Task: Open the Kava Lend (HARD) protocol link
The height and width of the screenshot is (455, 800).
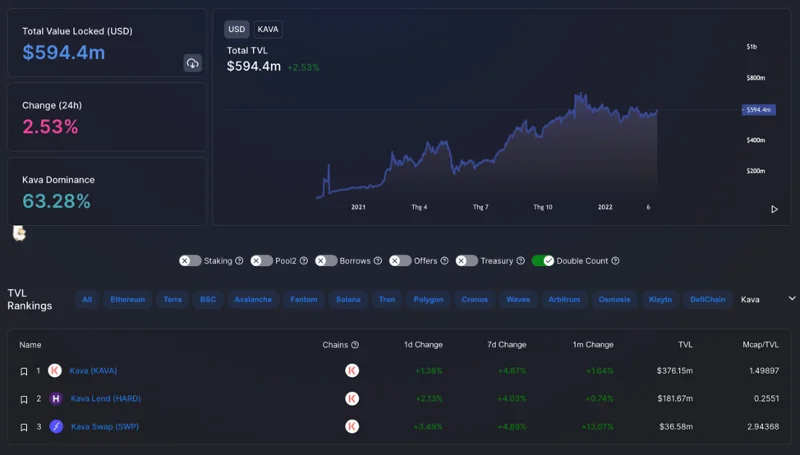Action: [x=106, y=398]
